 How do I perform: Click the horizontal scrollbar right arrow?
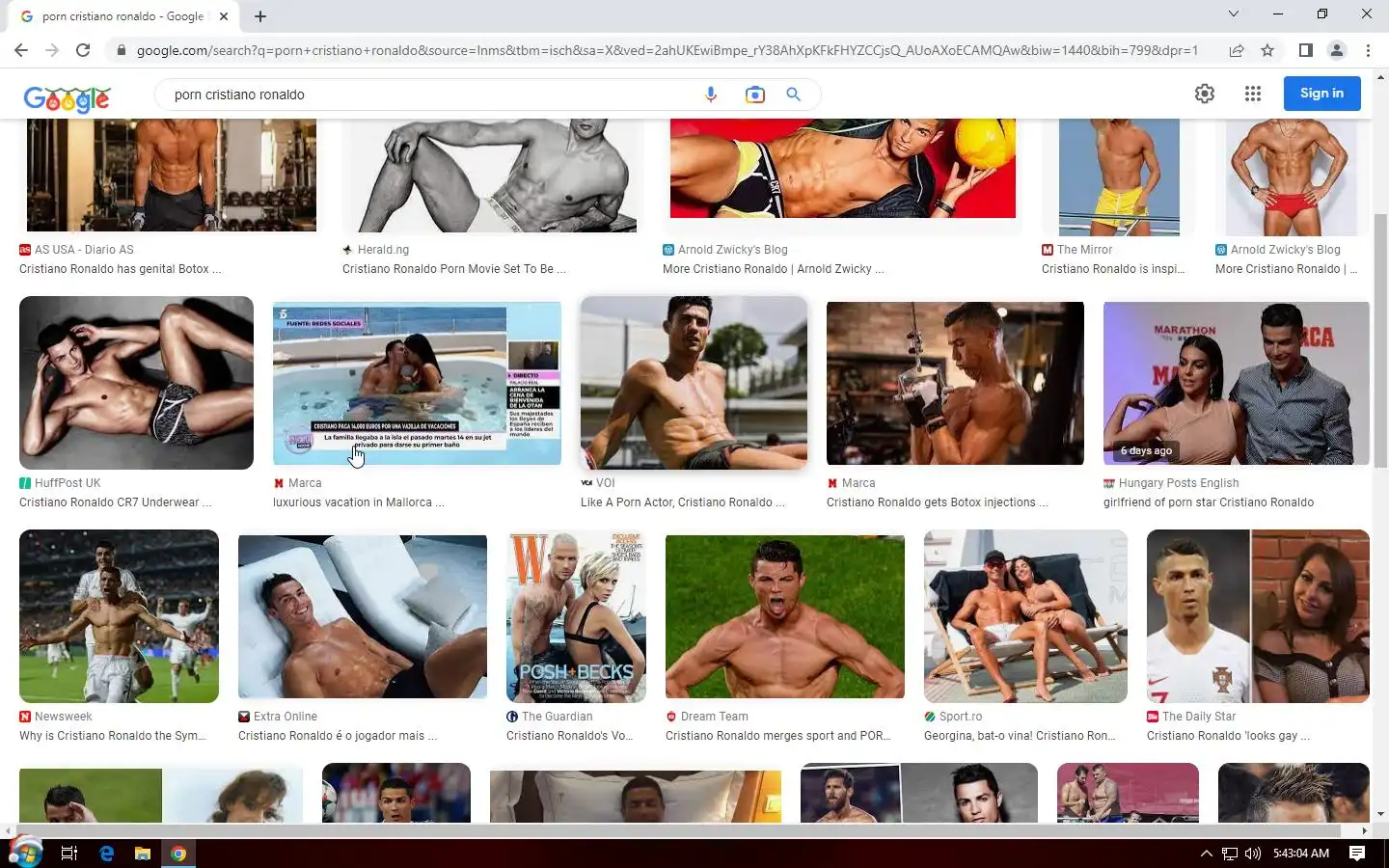(x=1365, y=830)
